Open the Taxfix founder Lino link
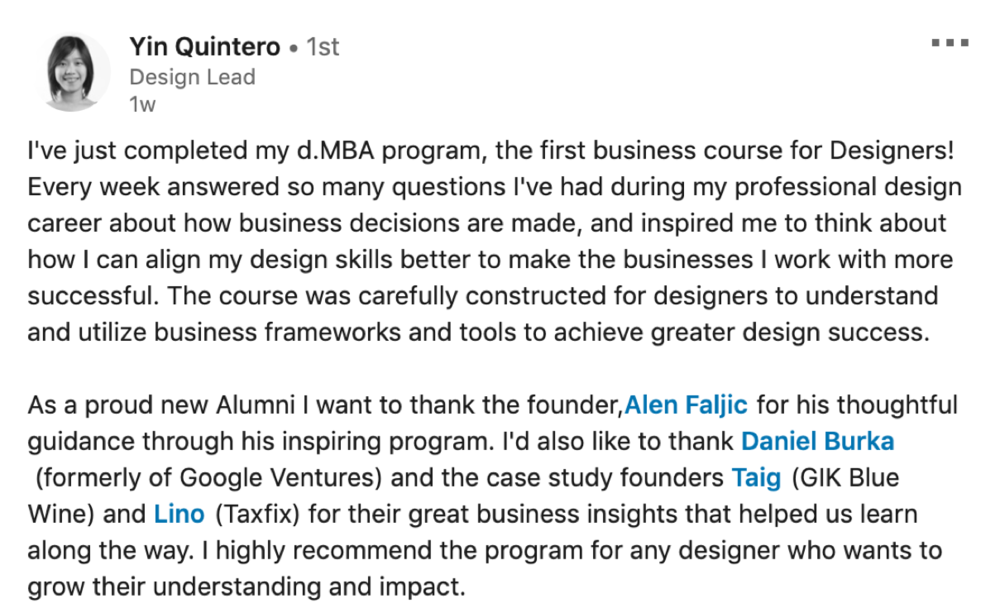The height and width of the screenshot is (608, 1000). coord(180,513)
